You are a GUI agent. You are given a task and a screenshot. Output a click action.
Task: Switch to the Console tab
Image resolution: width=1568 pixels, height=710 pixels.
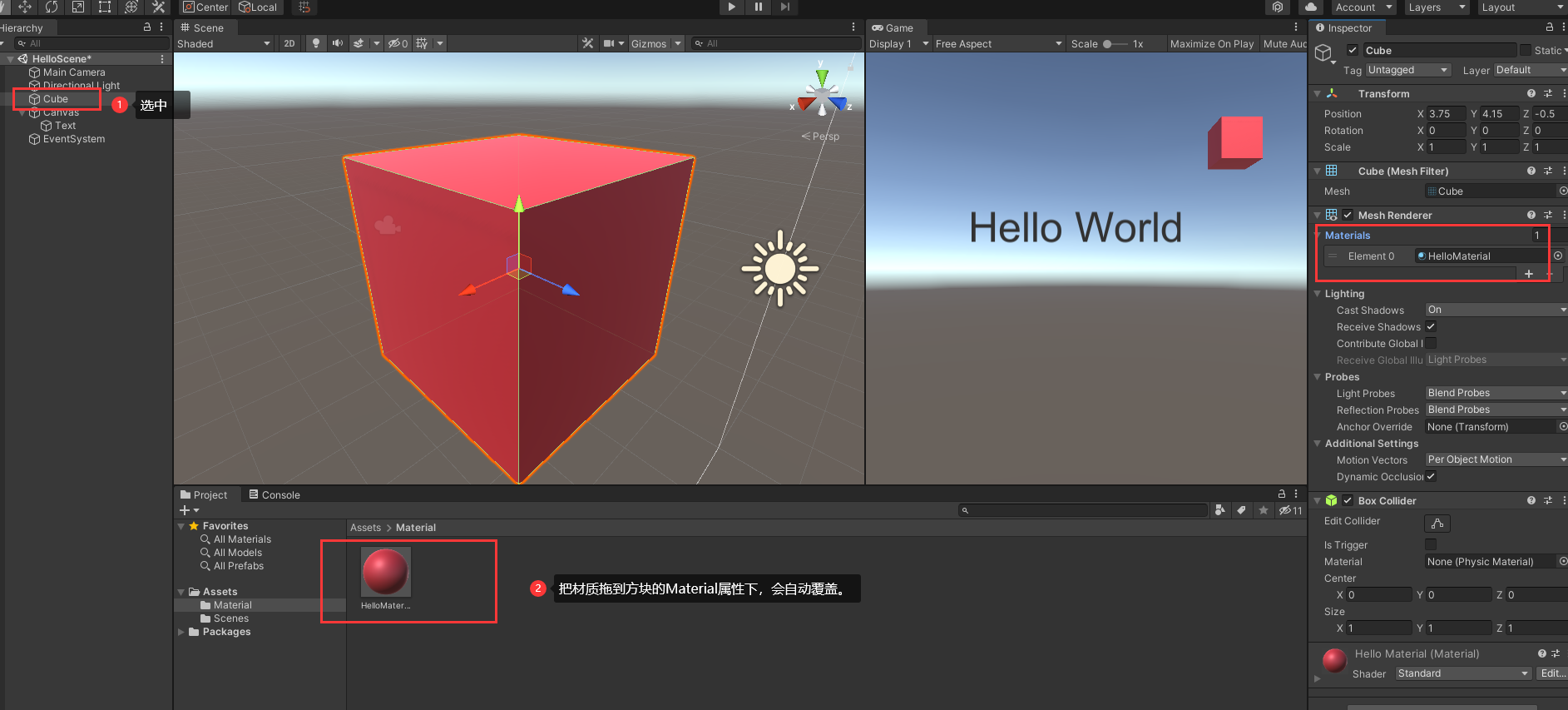tap(275, 494)
